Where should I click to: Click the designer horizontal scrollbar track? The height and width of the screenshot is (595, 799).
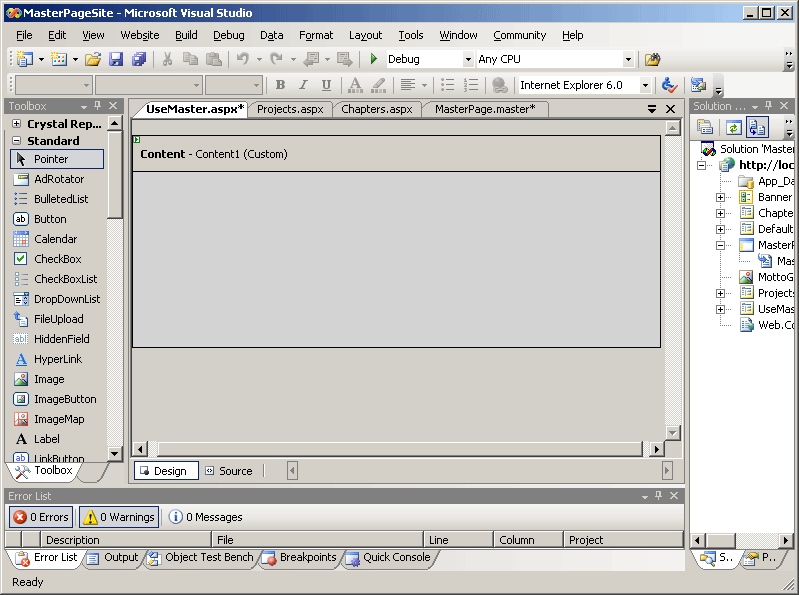click(x=400, y=449)
